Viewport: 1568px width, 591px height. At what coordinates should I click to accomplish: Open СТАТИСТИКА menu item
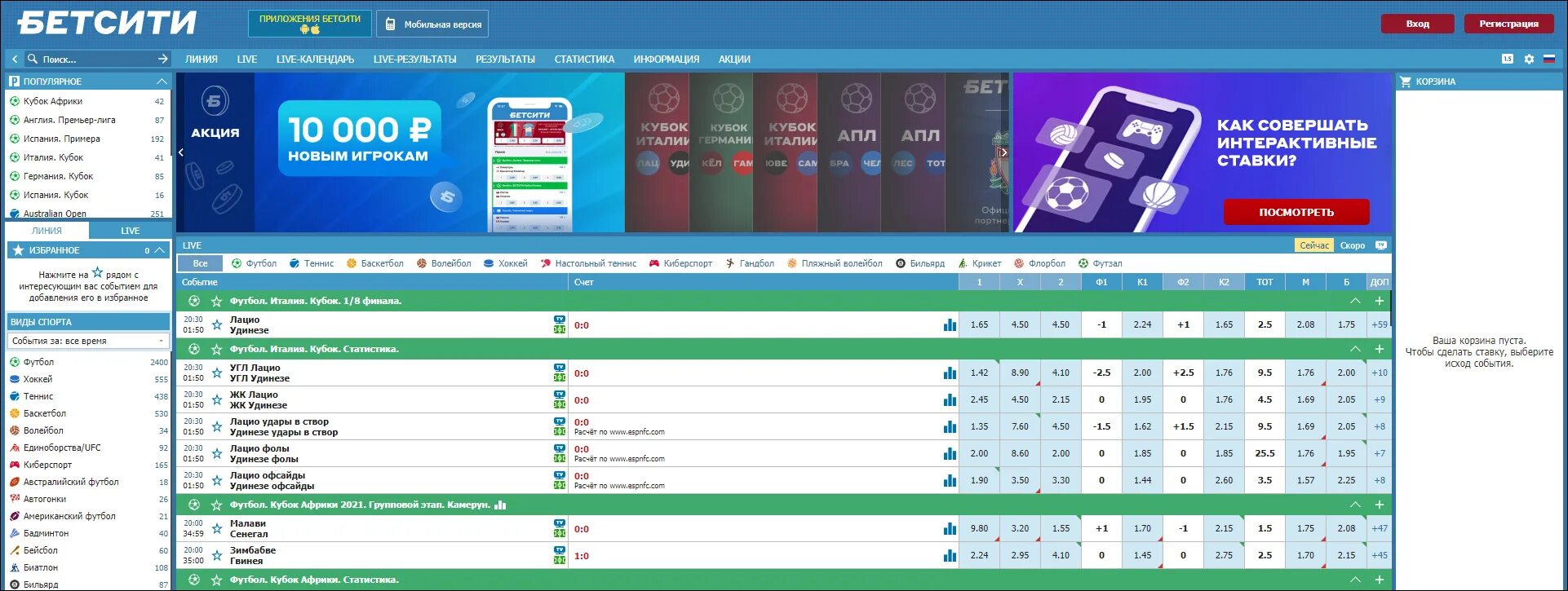click(x=584, y=59)
